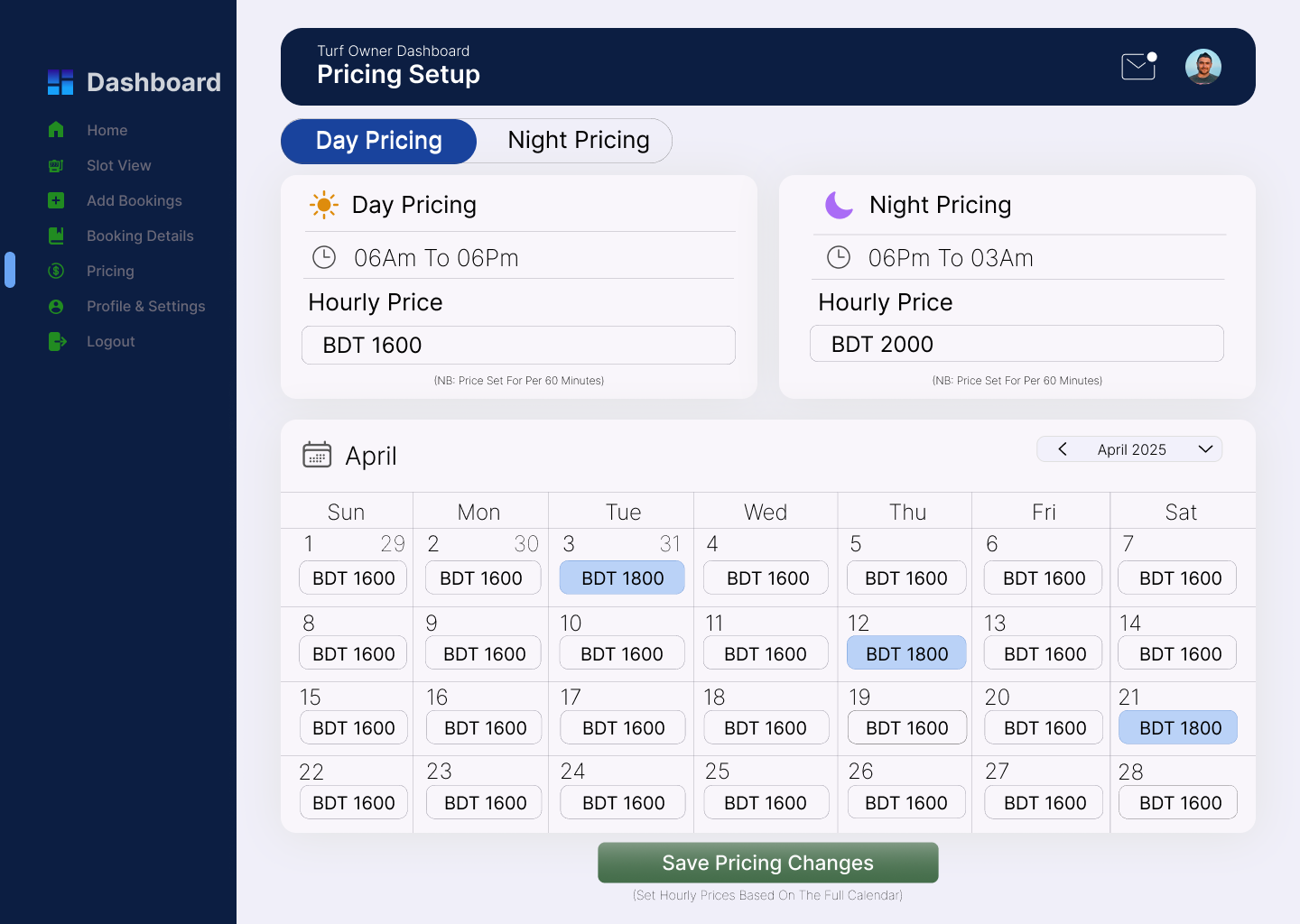1300x924 pixels.
Task: Select the Home icon in the sidebar
Action: coord(56,130)
